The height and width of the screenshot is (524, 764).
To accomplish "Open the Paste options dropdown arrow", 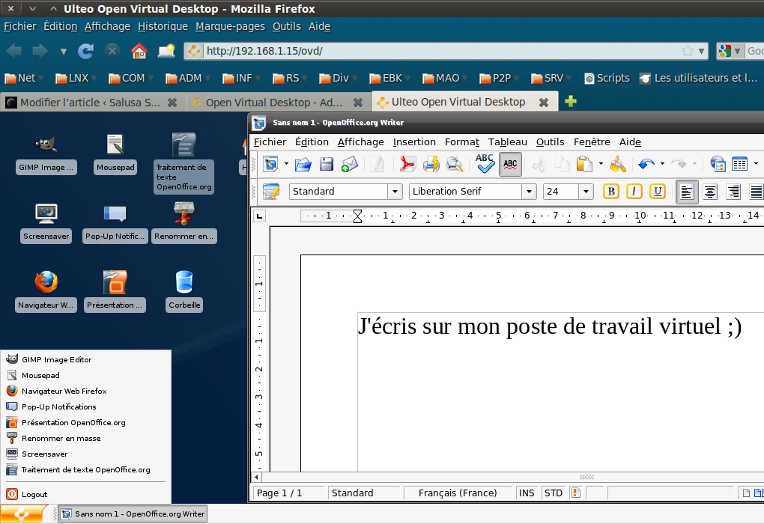I will pyautogui.click(x=601, y=164).
